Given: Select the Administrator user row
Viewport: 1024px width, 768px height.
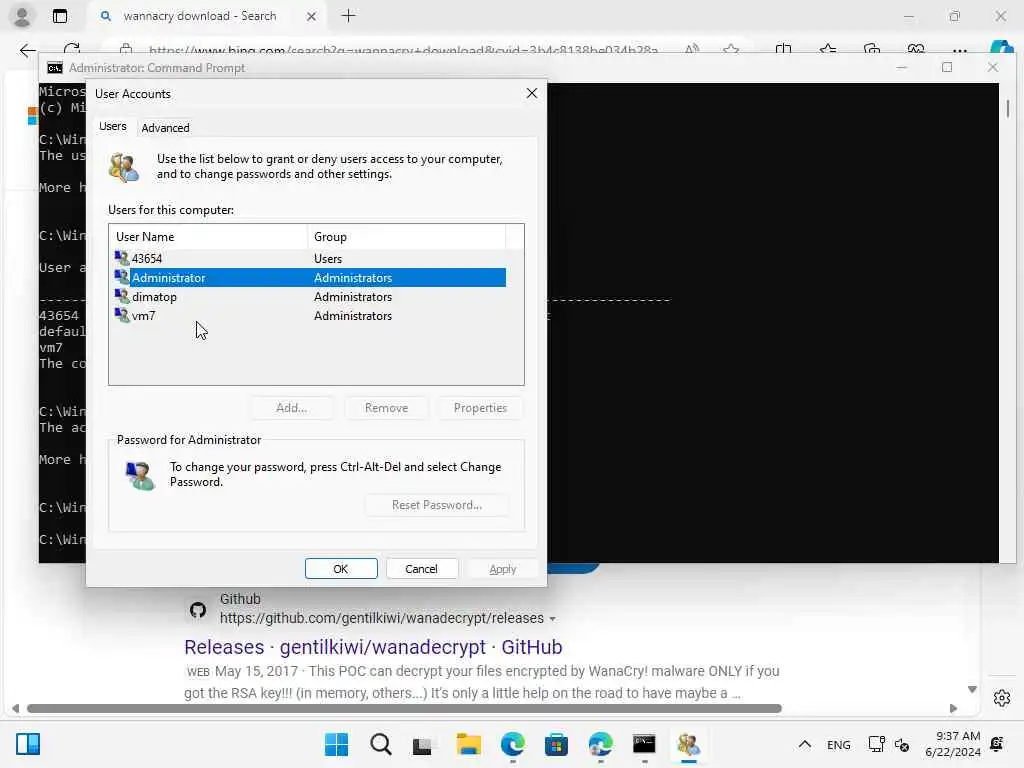Looking at the screenshot, I should (310, 278).
